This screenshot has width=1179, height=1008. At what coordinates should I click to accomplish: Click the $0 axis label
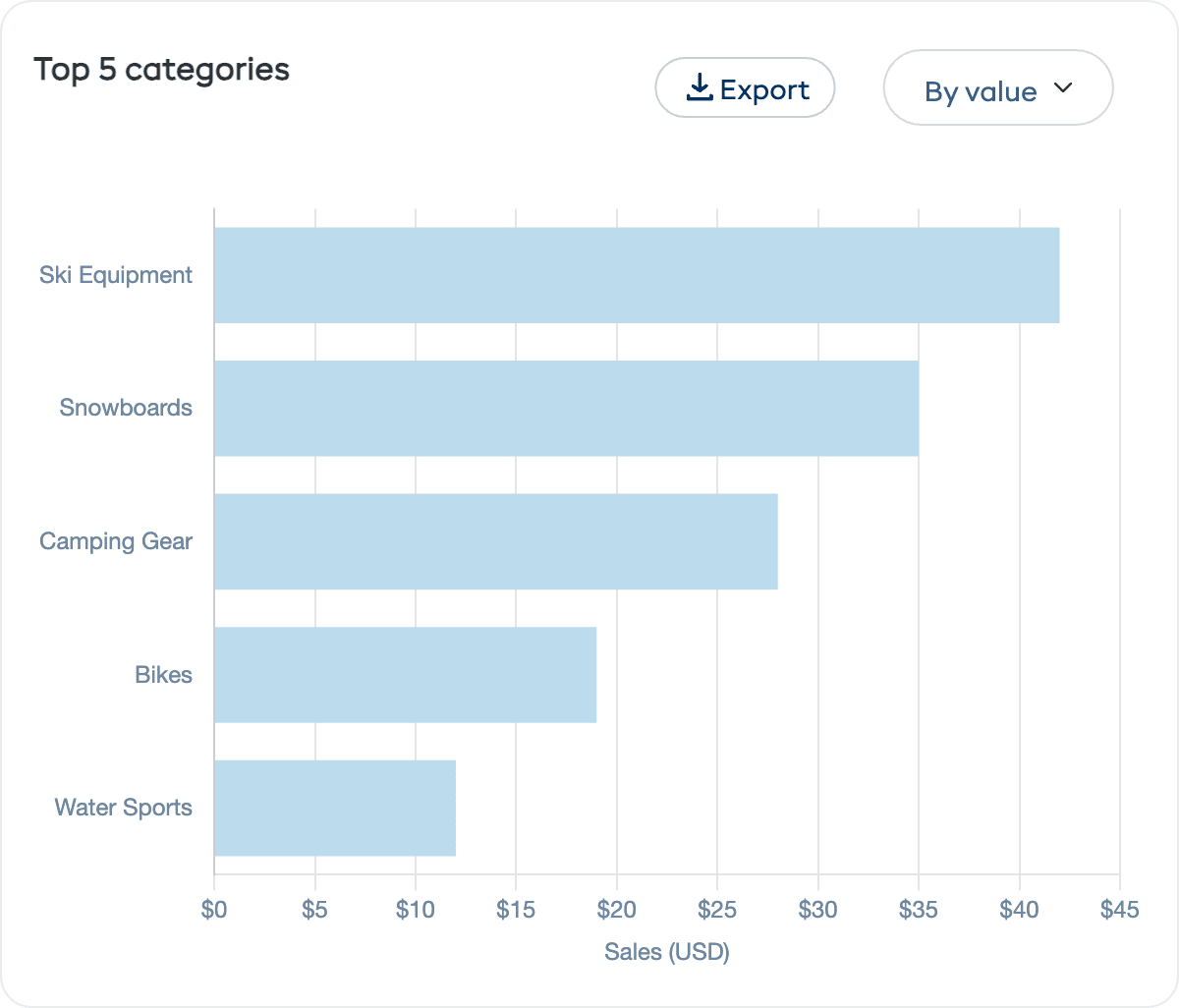pos(215,910)
